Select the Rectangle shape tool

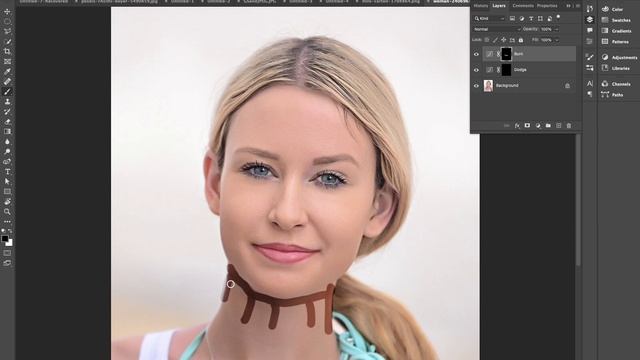coord(7,191)
